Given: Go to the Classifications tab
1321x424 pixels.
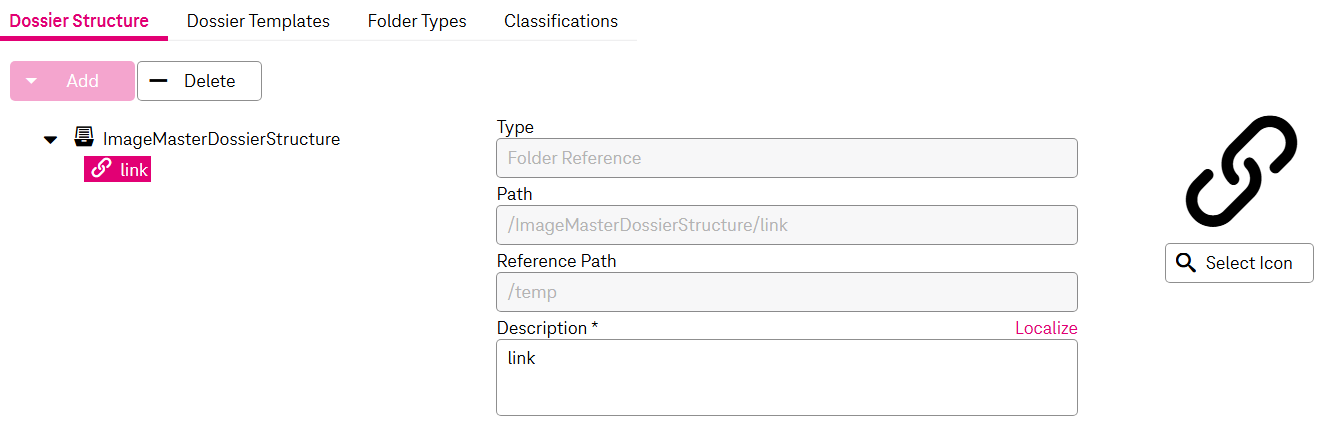Looking at the screenshot, I should (561, 21).
